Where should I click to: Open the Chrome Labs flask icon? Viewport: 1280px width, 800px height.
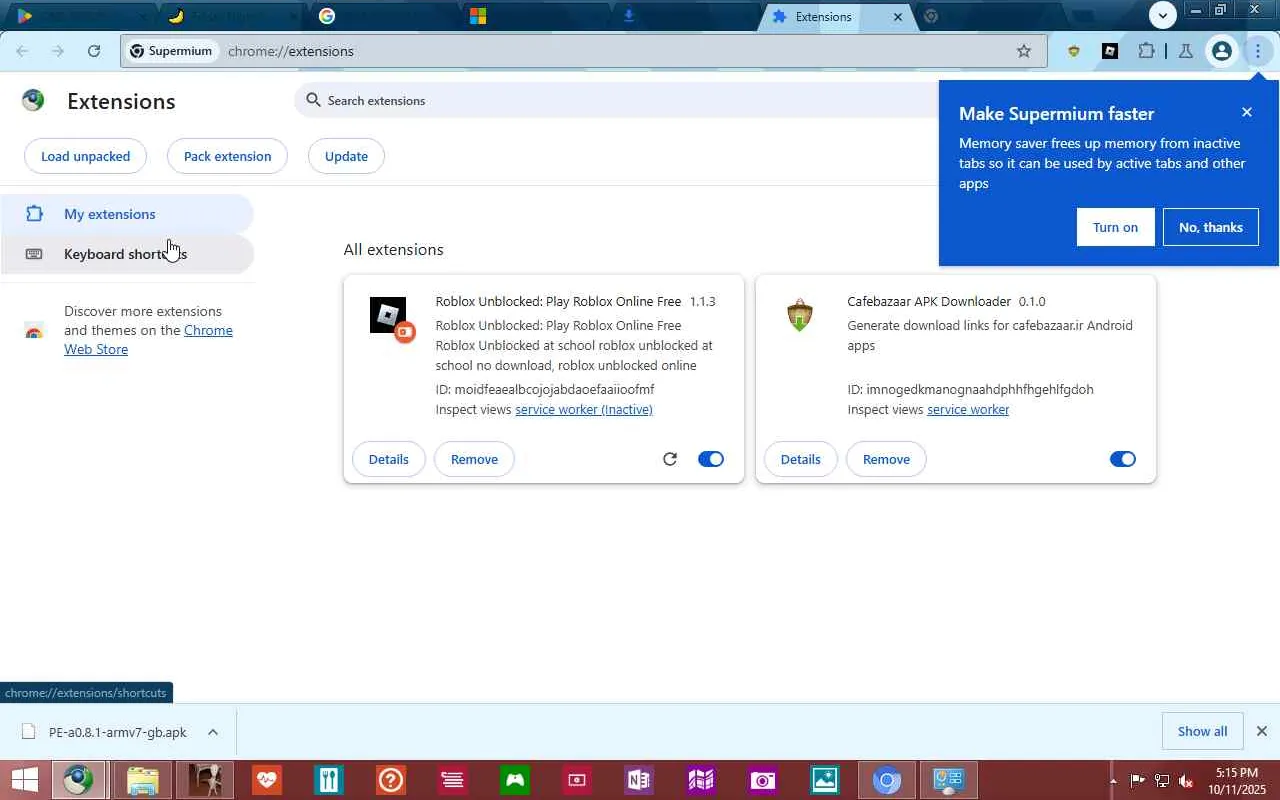[1186, 51]
